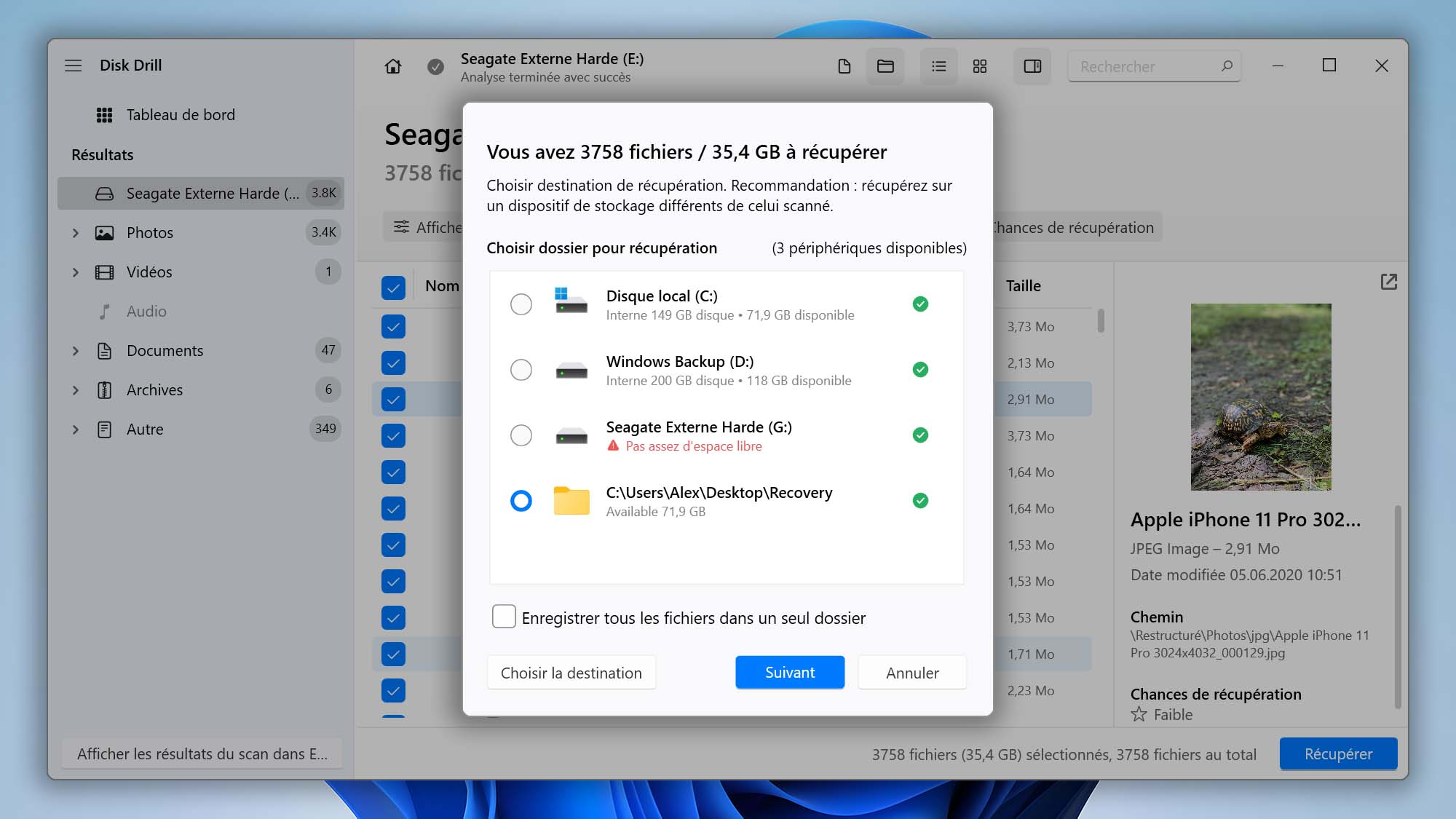
Task: Click the home icon in the toolbar
Action: pos(393,66)
